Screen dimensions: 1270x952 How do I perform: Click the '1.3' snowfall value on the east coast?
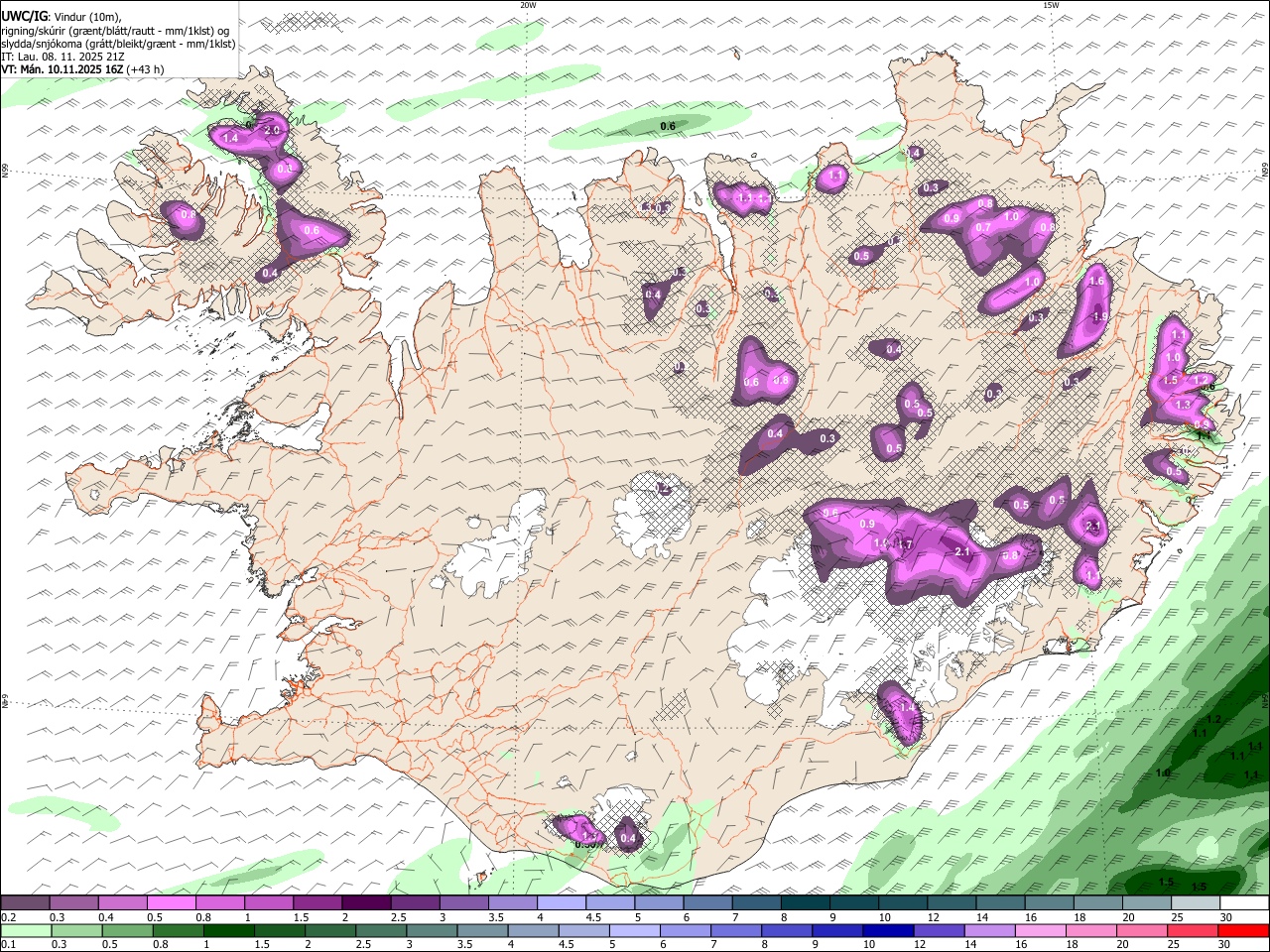[1183, 405]
